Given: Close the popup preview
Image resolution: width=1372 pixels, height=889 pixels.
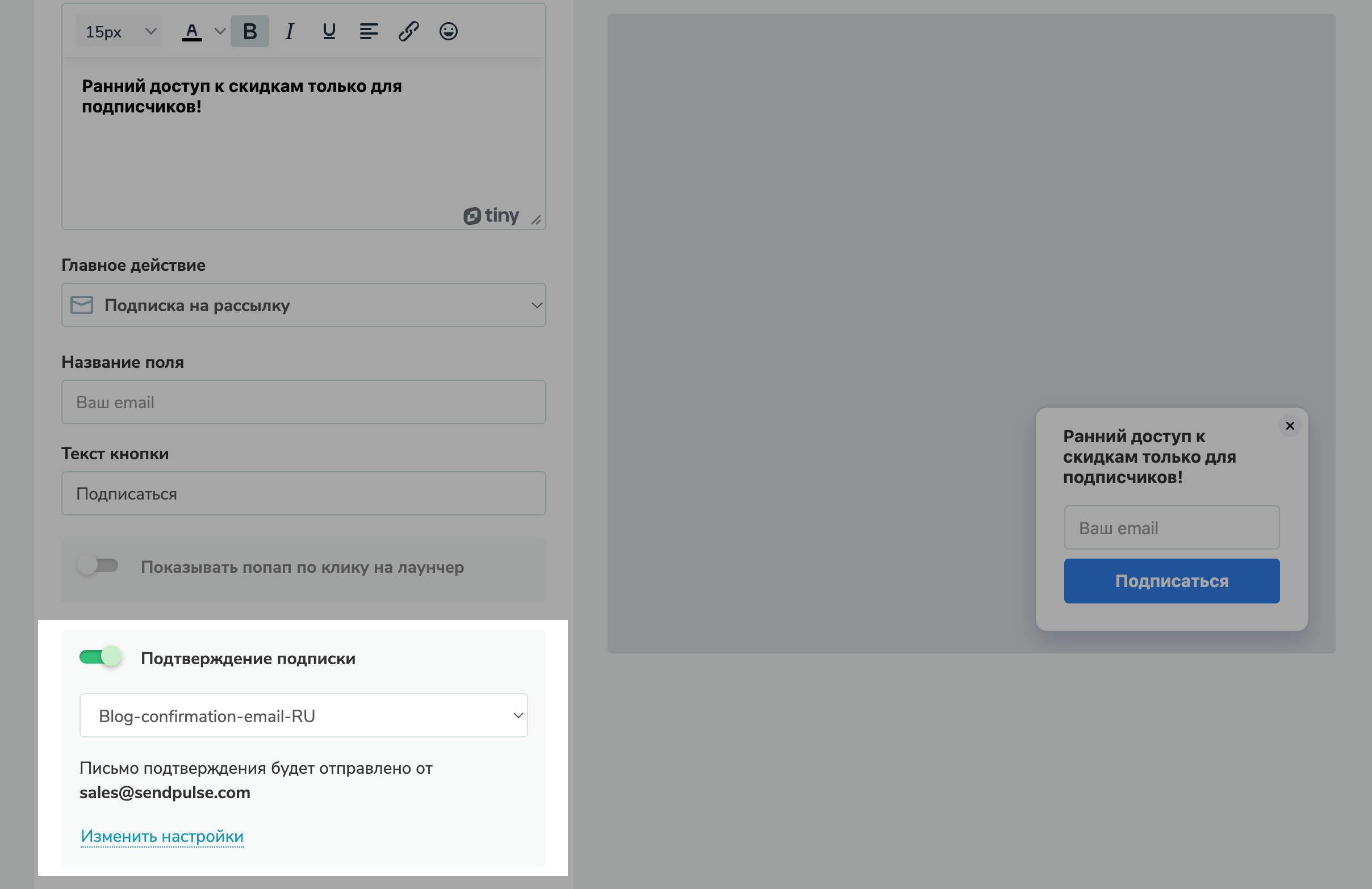Looking at the screenshot, I should click(x=1290, y=426).
